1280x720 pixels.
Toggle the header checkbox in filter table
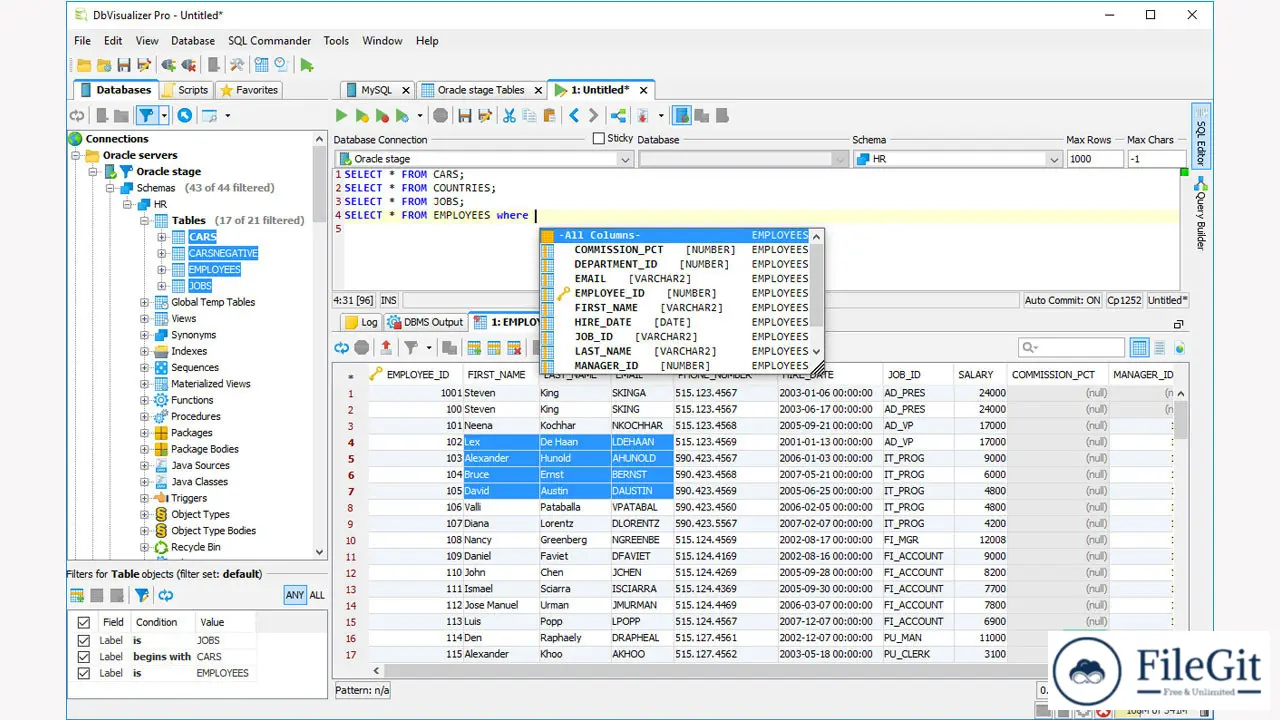(84, 622)
